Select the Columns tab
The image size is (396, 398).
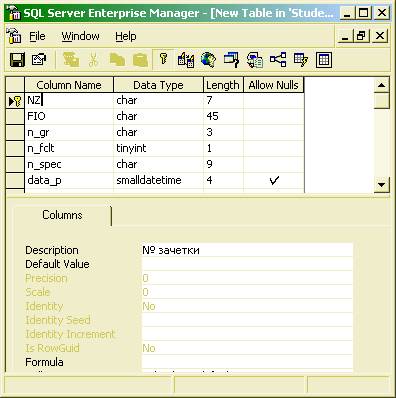[62, 215]
